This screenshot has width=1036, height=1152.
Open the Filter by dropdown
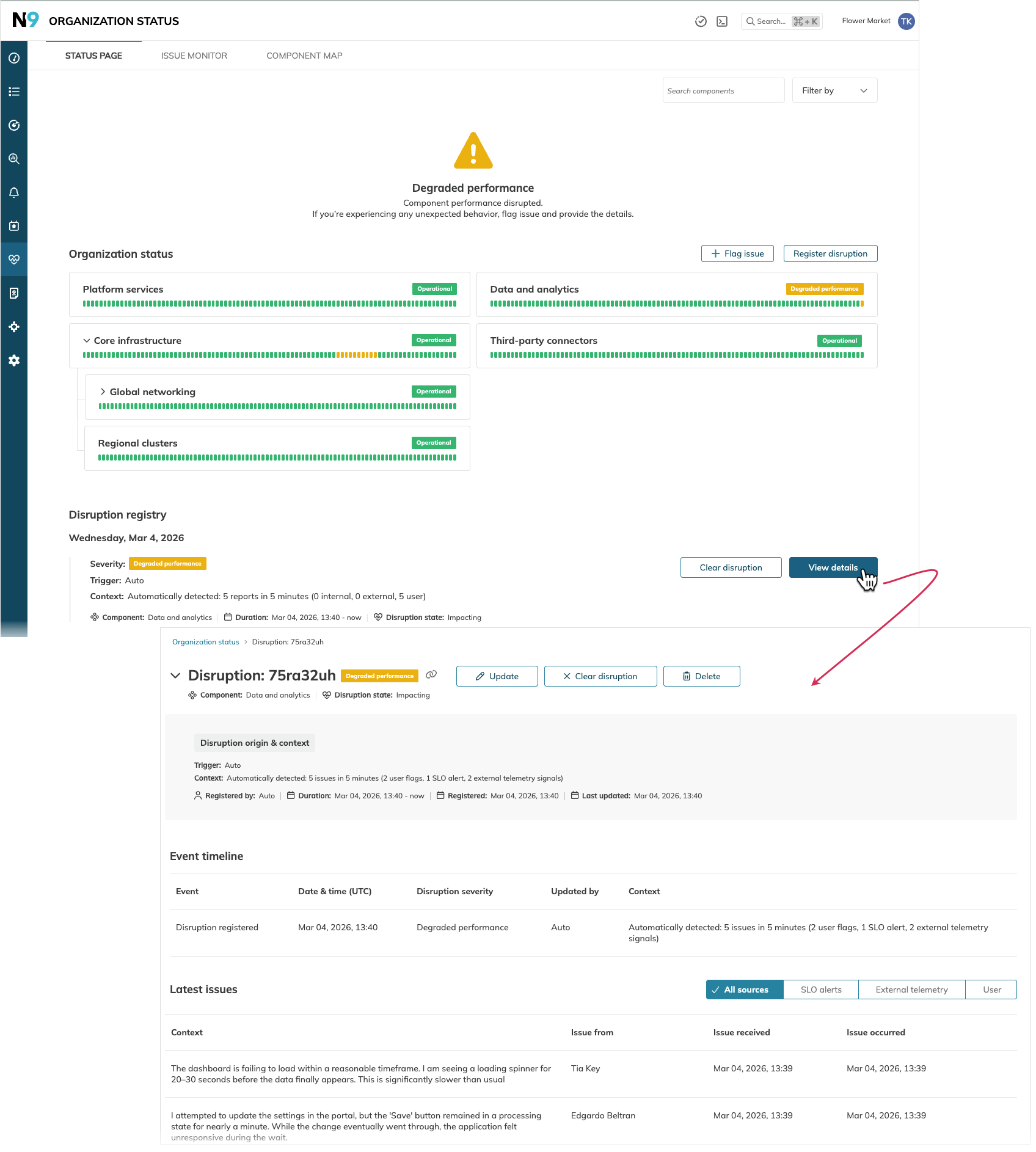click(x=834, y=90)
